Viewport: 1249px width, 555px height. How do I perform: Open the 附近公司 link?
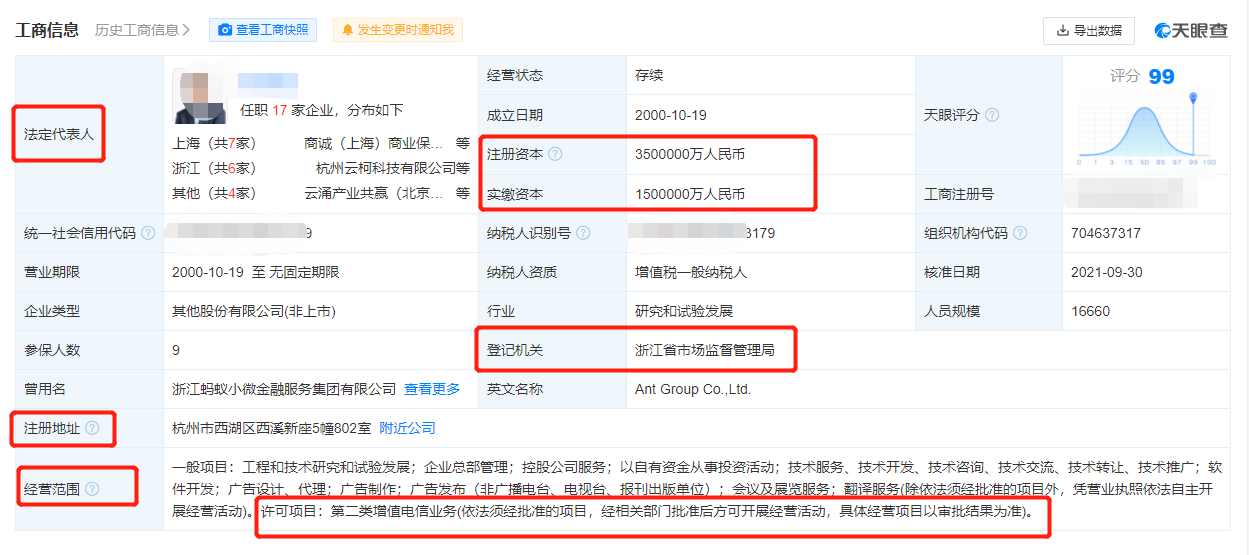point(407,428)
